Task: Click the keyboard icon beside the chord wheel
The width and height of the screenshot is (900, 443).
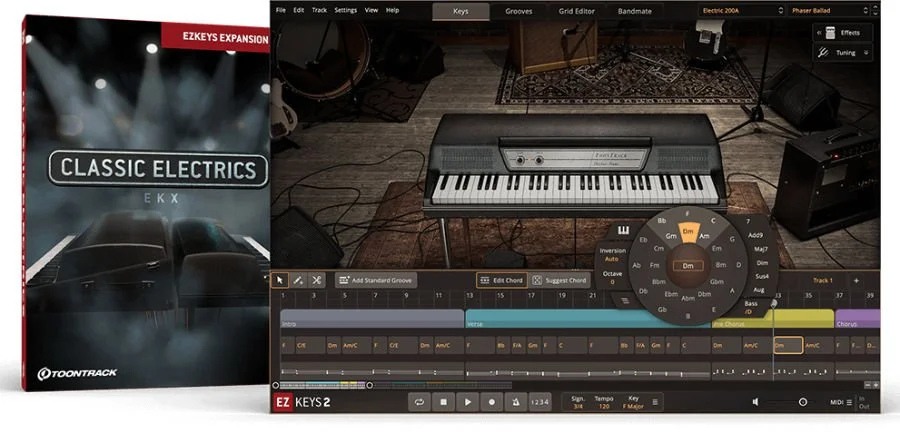Action: [623, 231]
